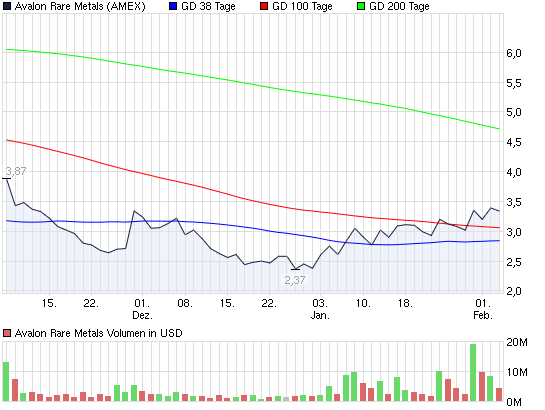Click the first green volume bar at chart start
Viewport: 545px width, 410px height.
pyautogui.click(x=6, y=382)
